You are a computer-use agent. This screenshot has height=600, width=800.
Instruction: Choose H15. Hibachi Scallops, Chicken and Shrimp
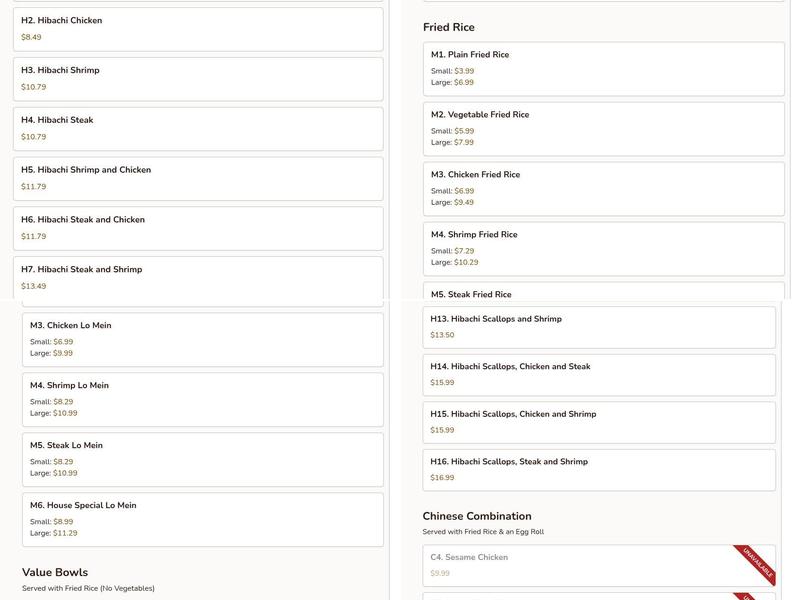click(598, 423)
